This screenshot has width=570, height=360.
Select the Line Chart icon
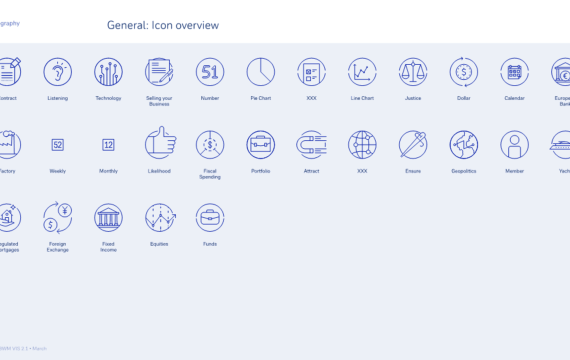[362, 72]
